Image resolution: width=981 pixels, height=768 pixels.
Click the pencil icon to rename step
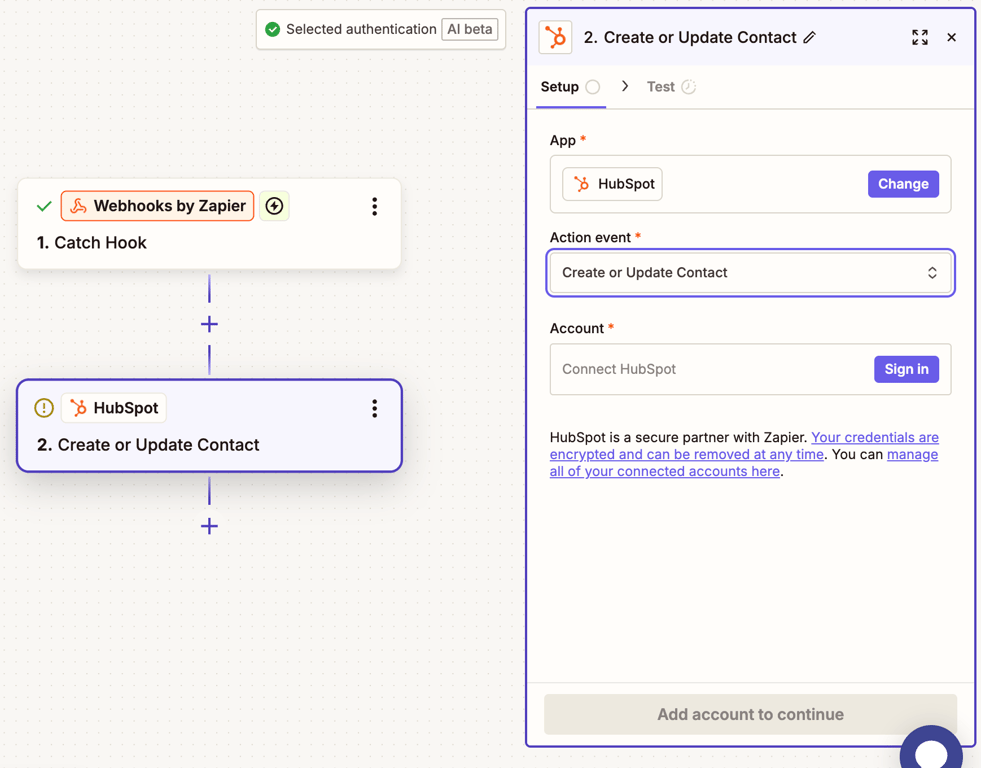click(x=810, y=38)
